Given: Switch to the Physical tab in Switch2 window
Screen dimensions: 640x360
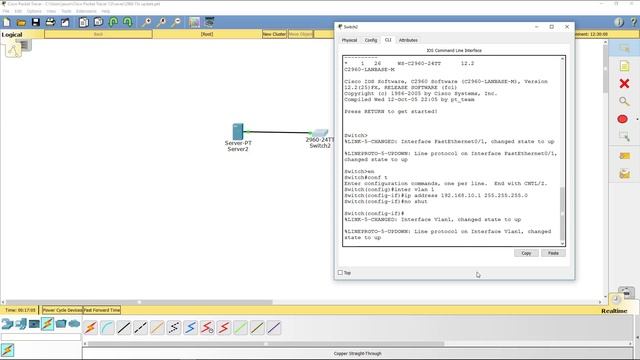Looking at the screenshot, I should click(349, 40).
